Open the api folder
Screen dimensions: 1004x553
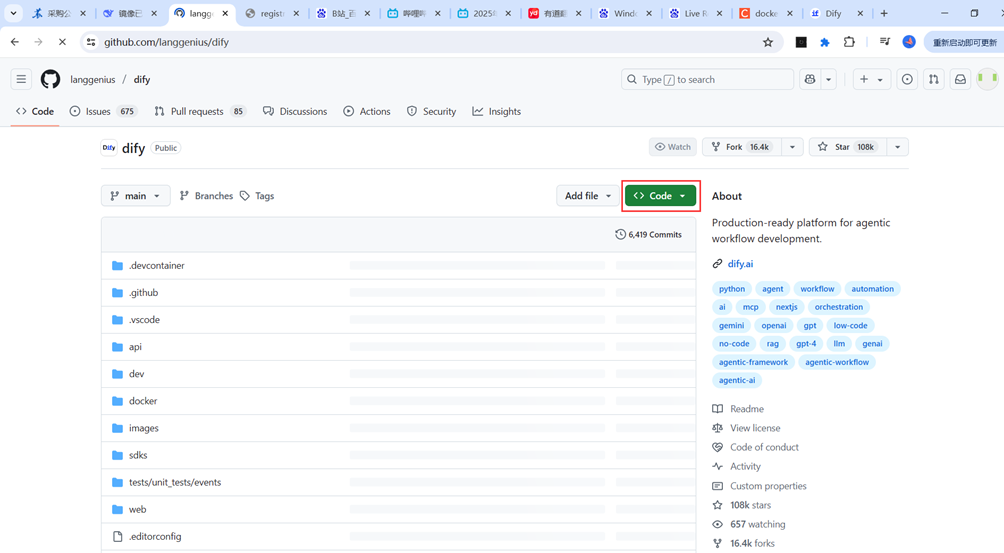135,347
